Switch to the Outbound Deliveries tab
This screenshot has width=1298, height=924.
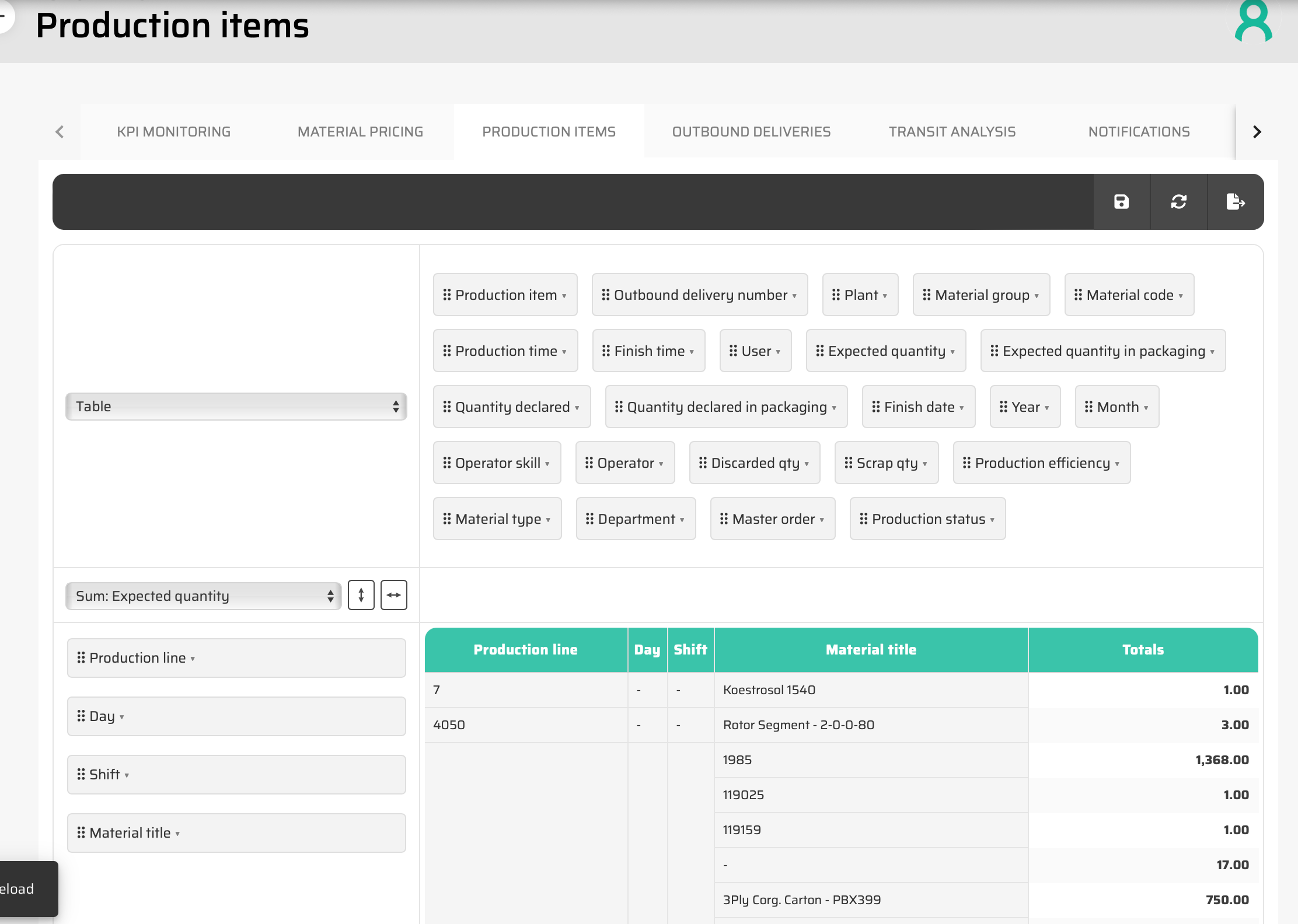[751, 132]
